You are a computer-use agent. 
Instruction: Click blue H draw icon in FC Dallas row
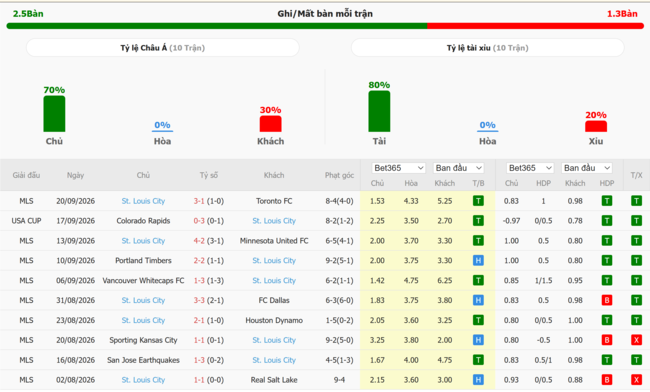pos(478,300)
